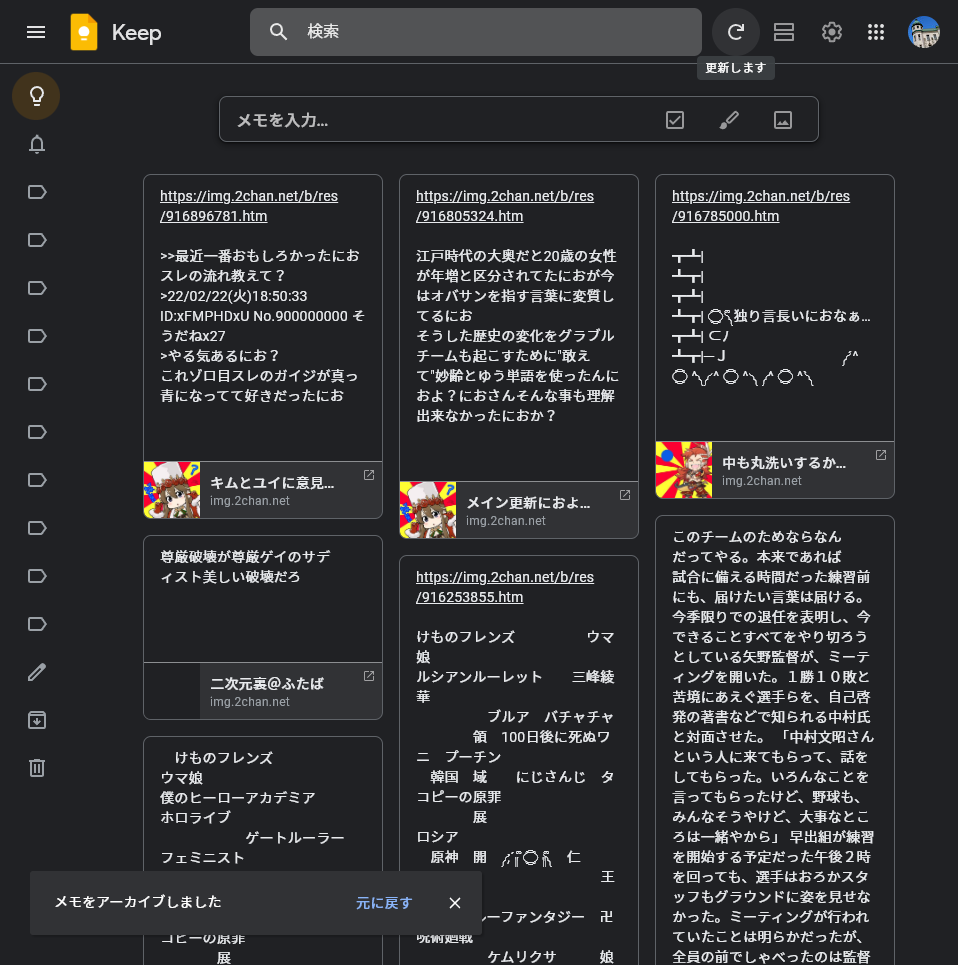958x965 pixels.
Task: Open link 916253855.htm in note
Action: click(505, 587)
